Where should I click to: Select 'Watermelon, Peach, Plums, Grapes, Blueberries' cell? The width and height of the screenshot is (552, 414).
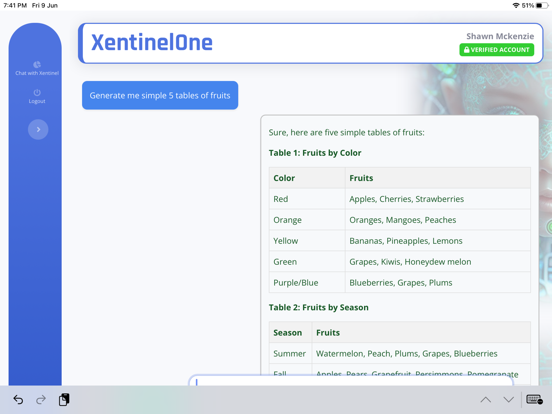421,353
